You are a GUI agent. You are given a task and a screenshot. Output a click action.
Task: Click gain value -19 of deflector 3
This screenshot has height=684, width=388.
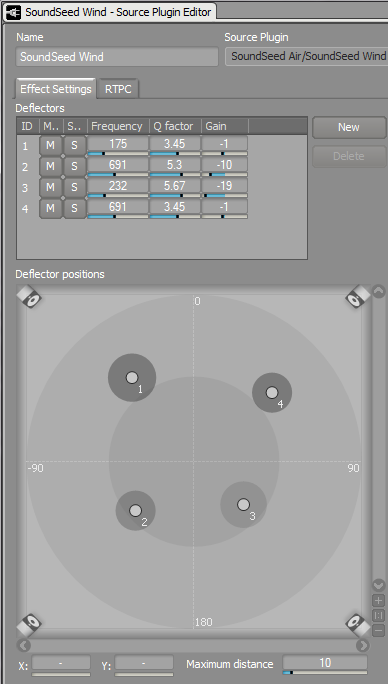click(x=225, y=185)
